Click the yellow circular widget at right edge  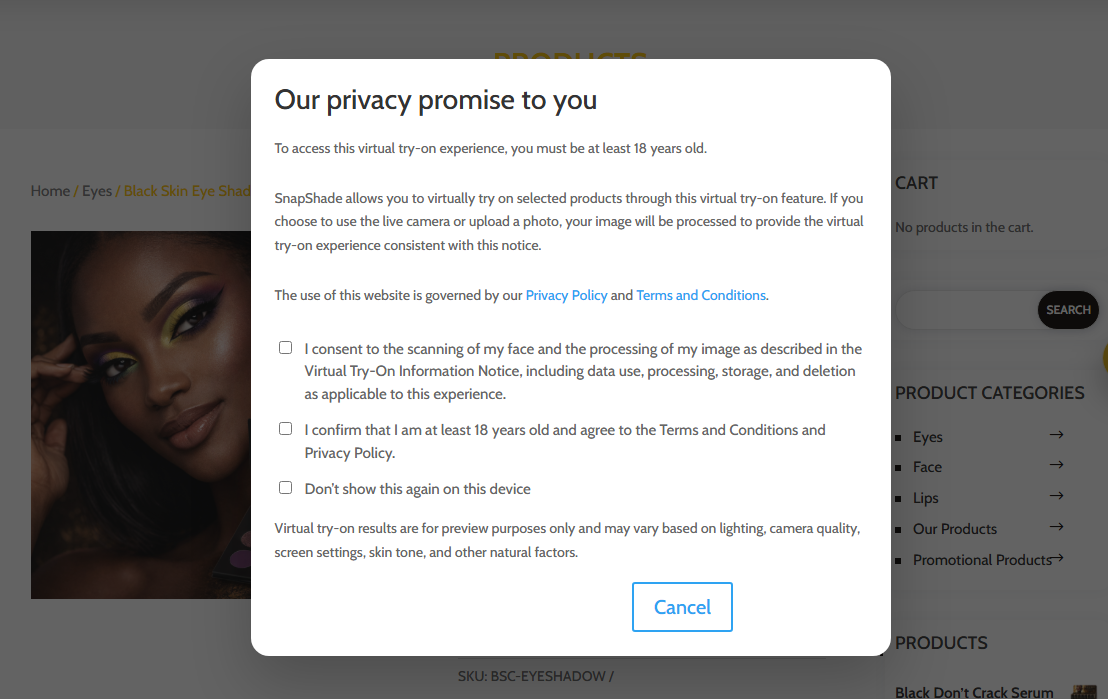point(1104,359)
